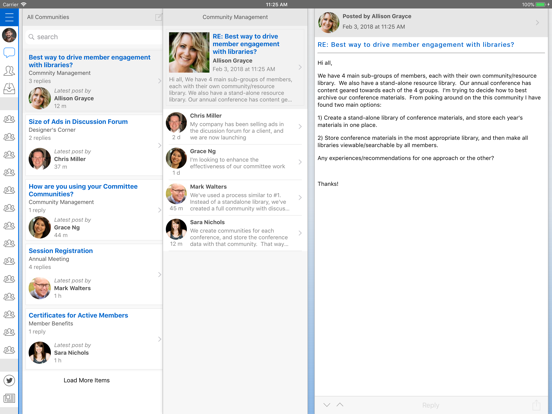Open Mark Walters' reply preview text

[x=240, y=202]
